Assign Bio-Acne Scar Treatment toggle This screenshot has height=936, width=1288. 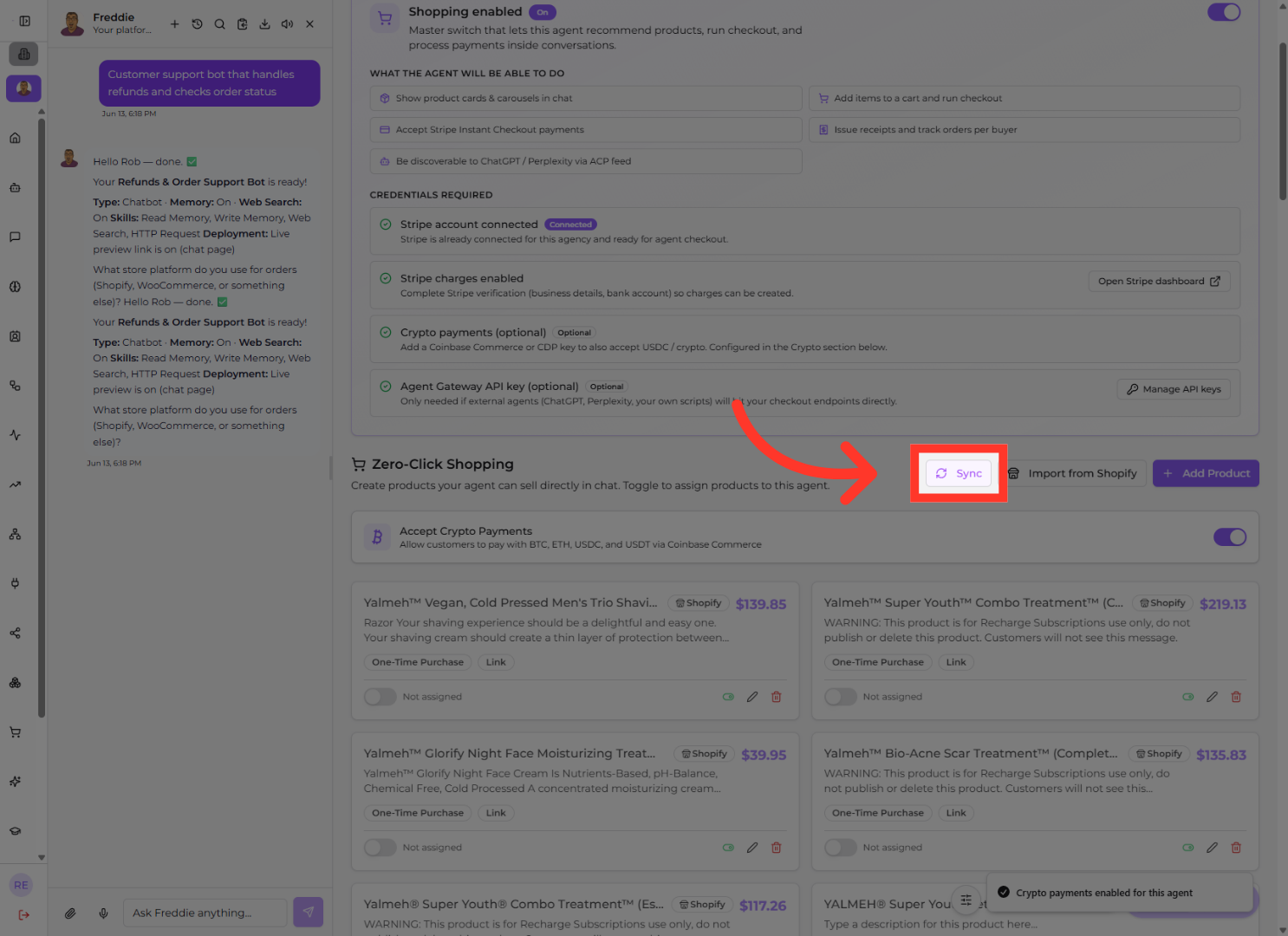point(840,848)
